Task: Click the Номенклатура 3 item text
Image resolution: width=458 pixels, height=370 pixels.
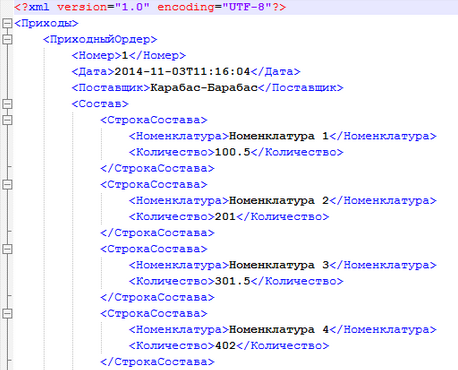Action: tap(279, 265)
